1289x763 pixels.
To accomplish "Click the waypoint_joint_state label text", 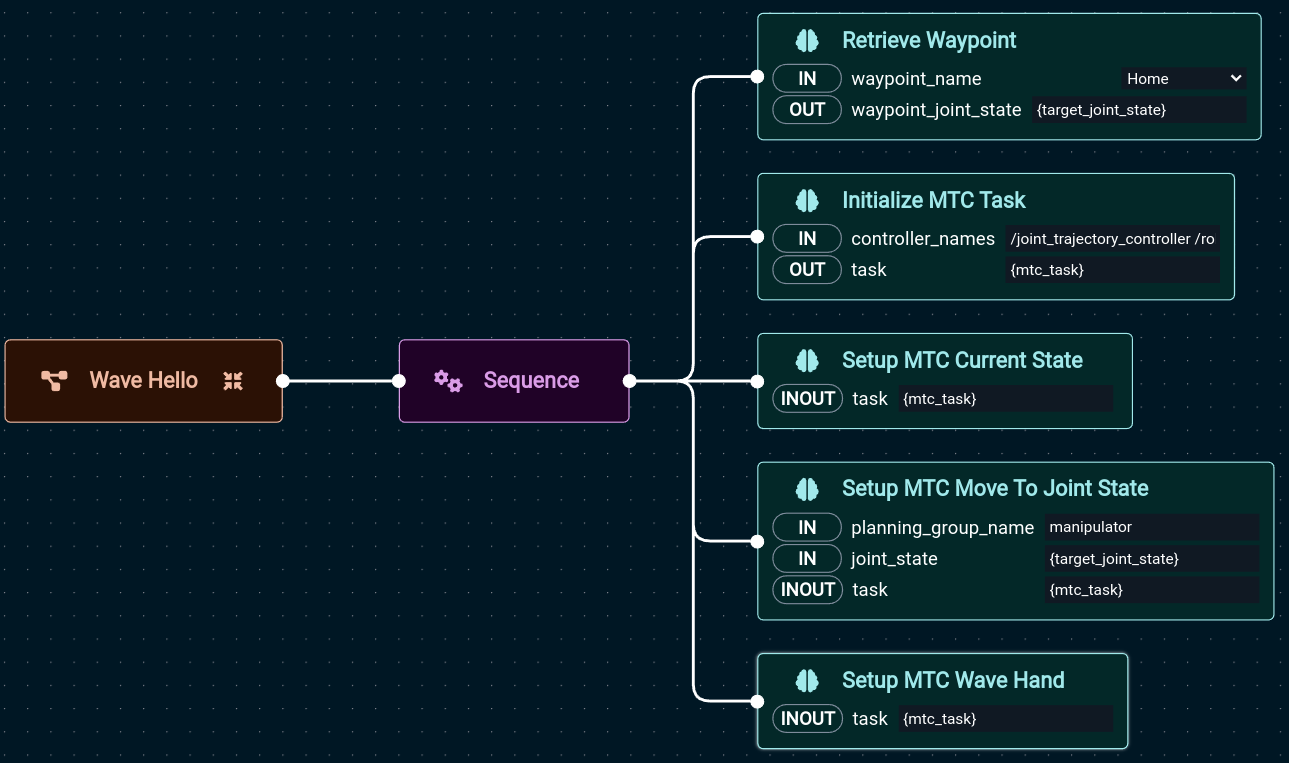I will point(936,110).
